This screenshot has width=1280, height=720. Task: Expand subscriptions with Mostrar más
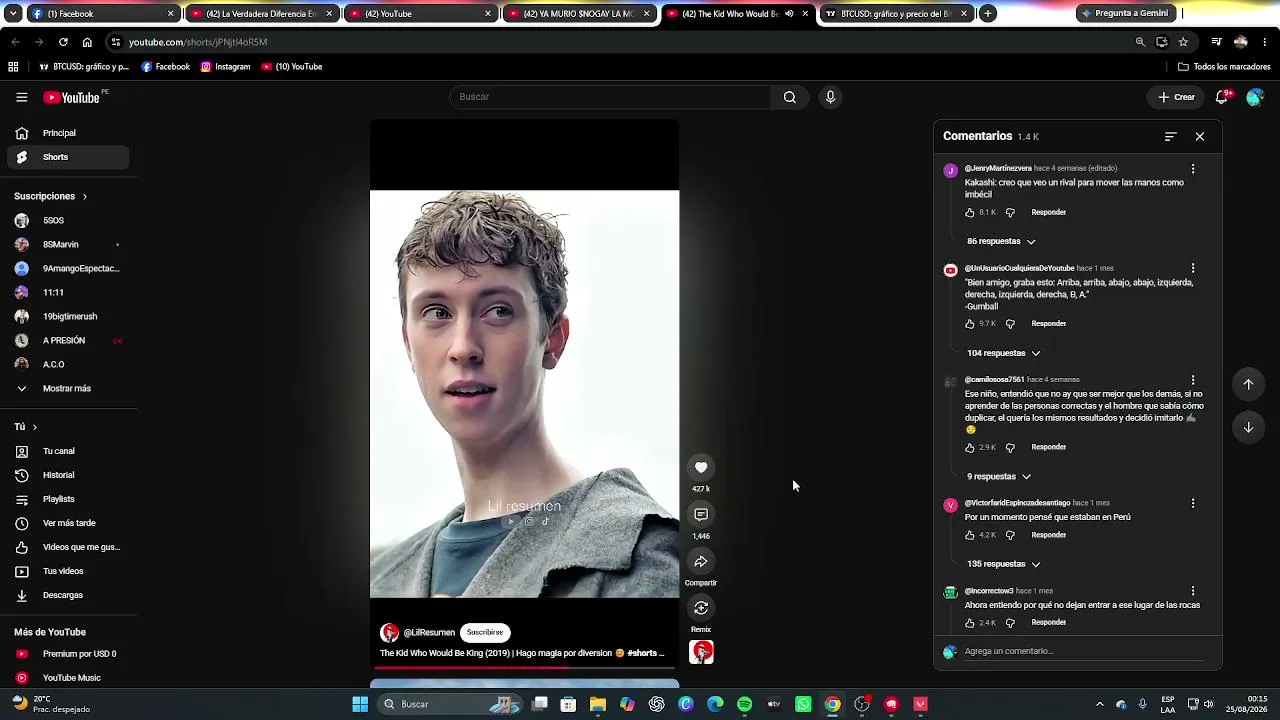click(x=66, y=388)
